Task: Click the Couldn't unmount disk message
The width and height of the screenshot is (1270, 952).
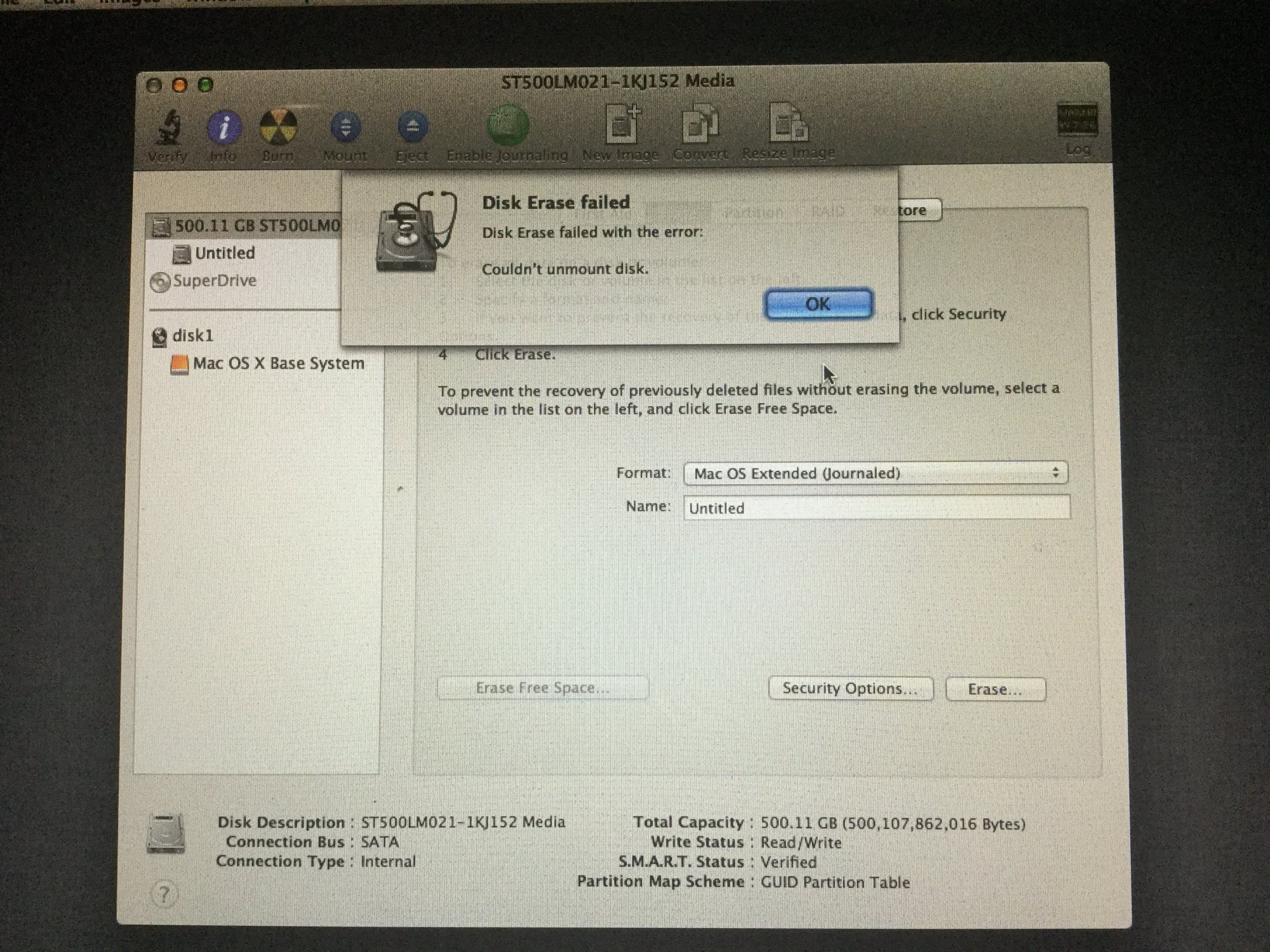Action: (x=565, y=269)
